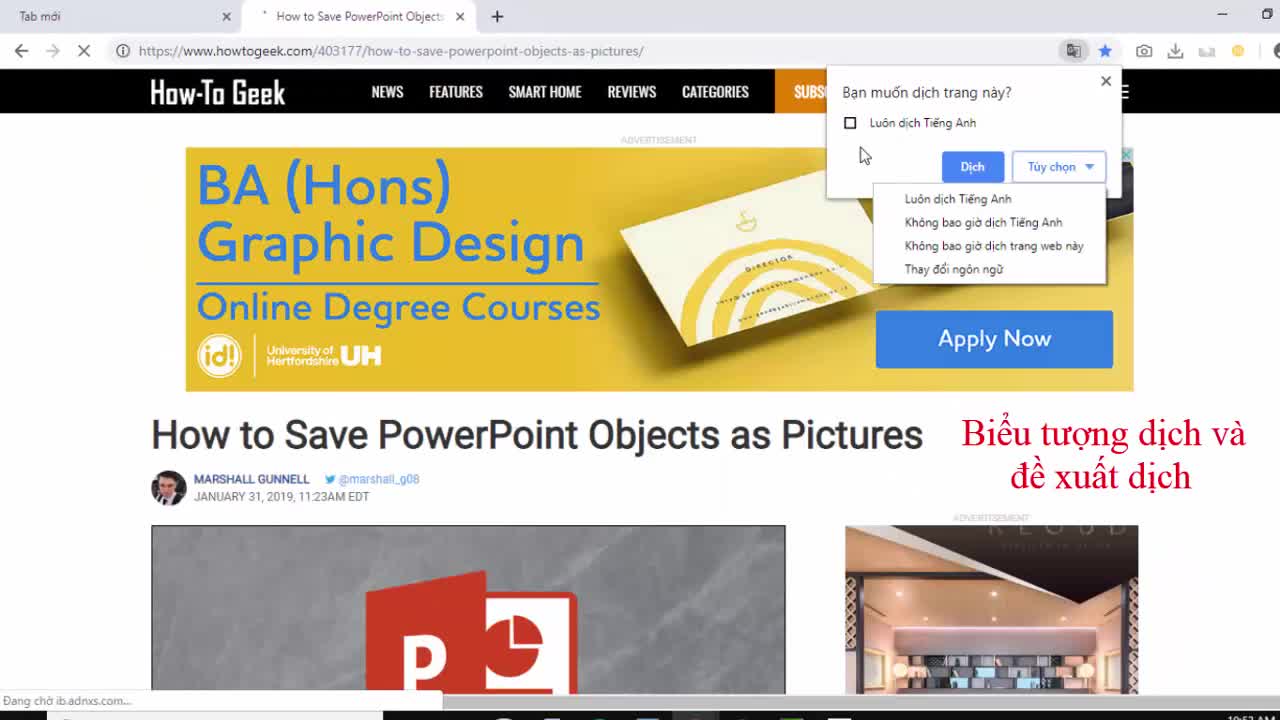Viewport: 1280px width, 720px height.
Task: Click the article title 'How to Save PowerPoint Objects as Pictures'
Action: point(537,435)
